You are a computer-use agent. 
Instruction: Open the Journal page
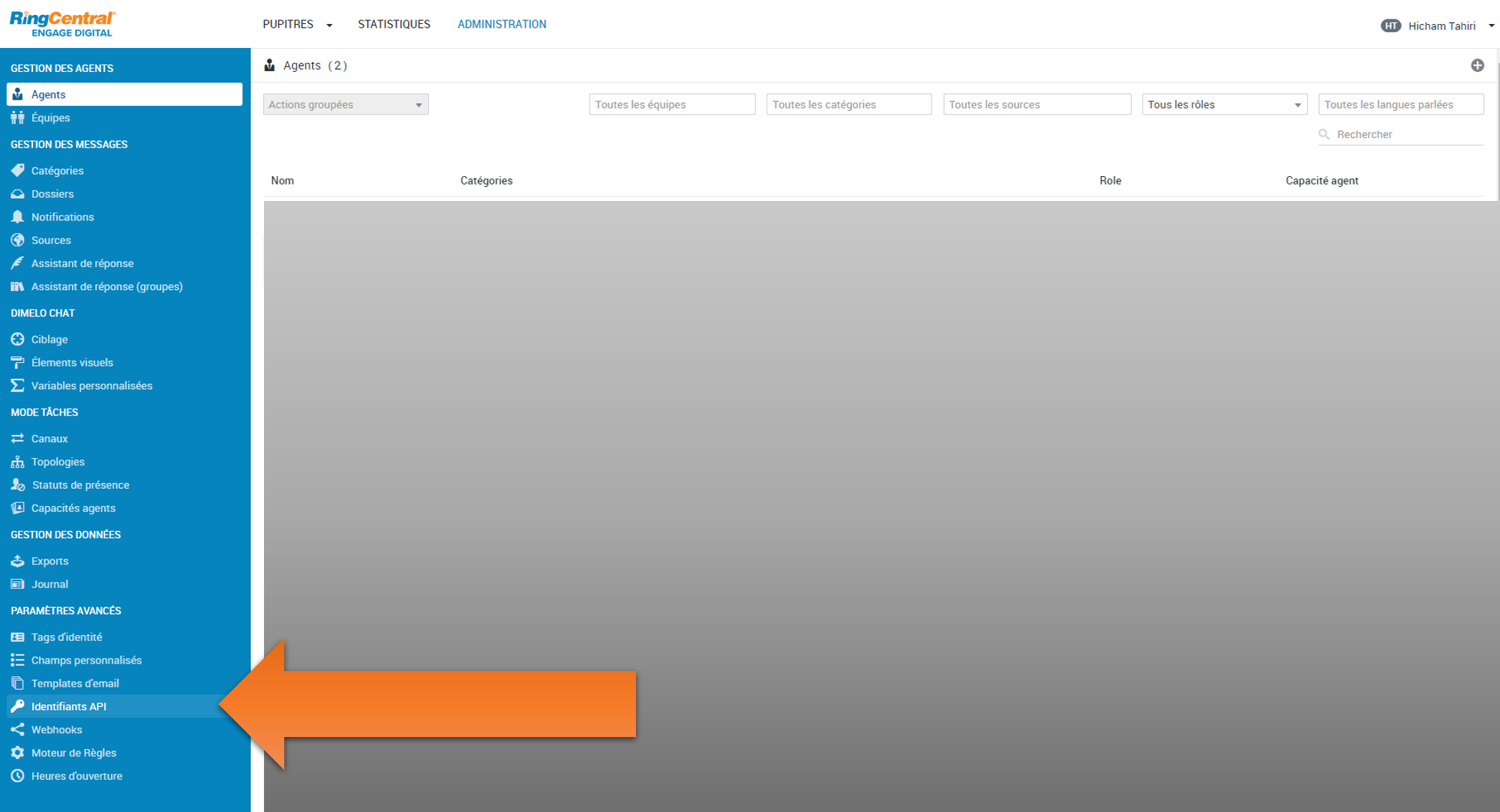124,584
